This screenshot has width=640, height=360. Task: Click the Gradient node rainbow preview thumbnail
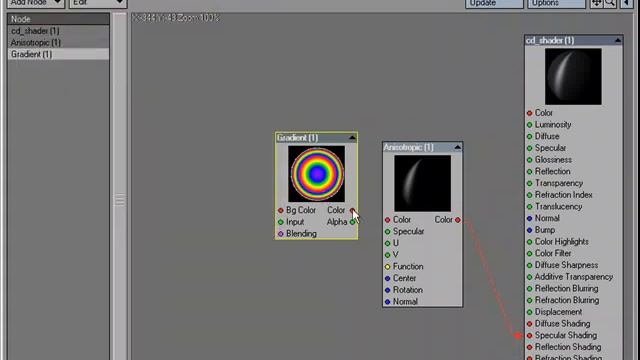click(x=316, y=174)
